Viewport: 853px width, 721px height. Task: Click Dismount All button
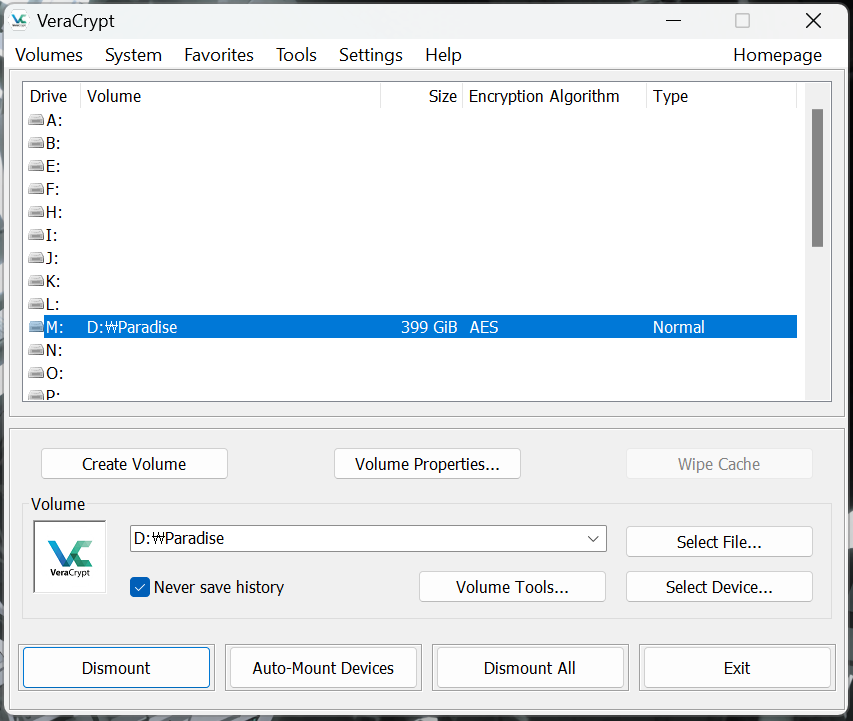530,668
